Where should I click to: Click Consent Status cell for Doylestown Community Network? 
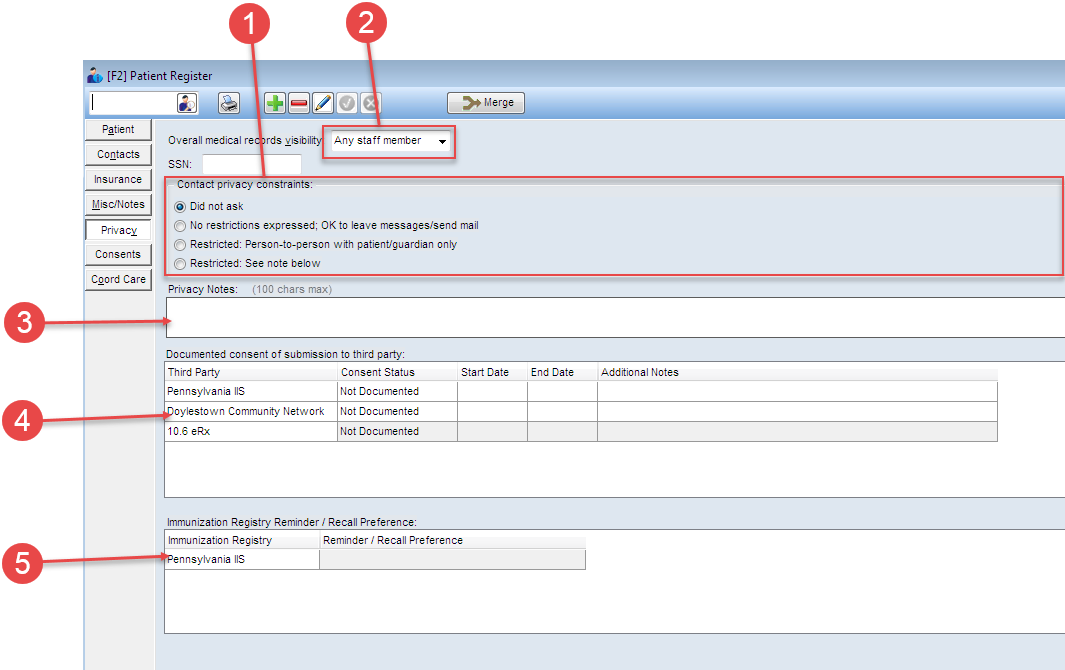coord(397,411)
